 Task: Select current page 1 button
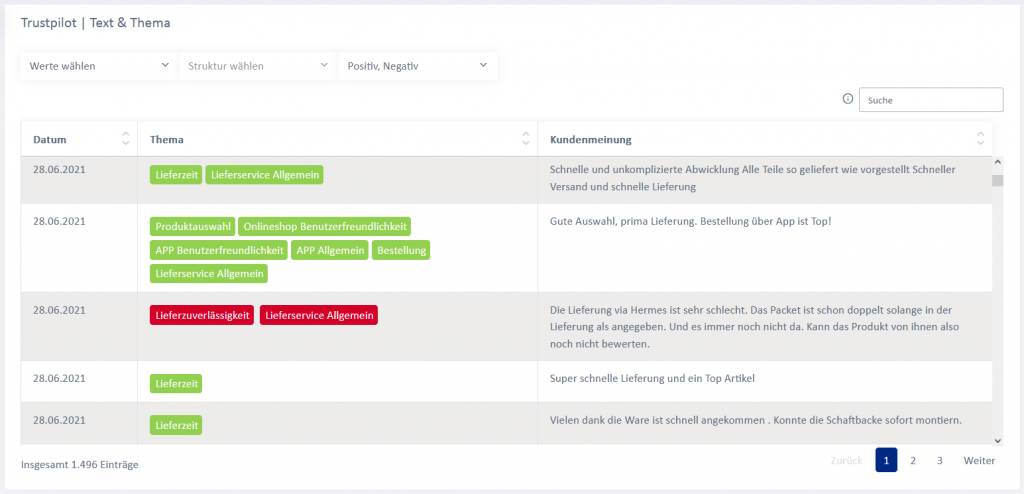coord(886,460)
